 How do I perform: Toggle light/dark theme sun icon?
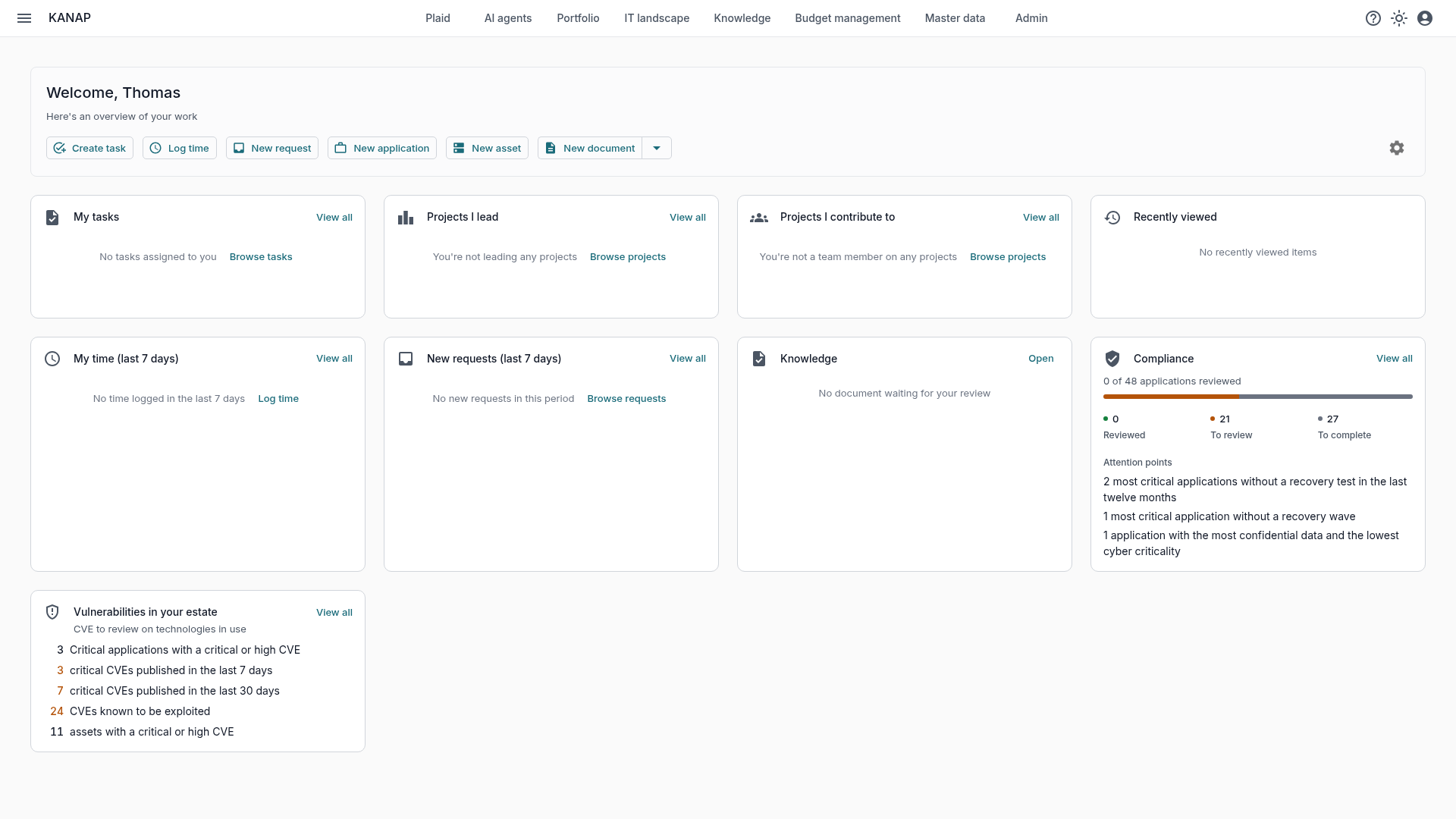(1399, 18)
